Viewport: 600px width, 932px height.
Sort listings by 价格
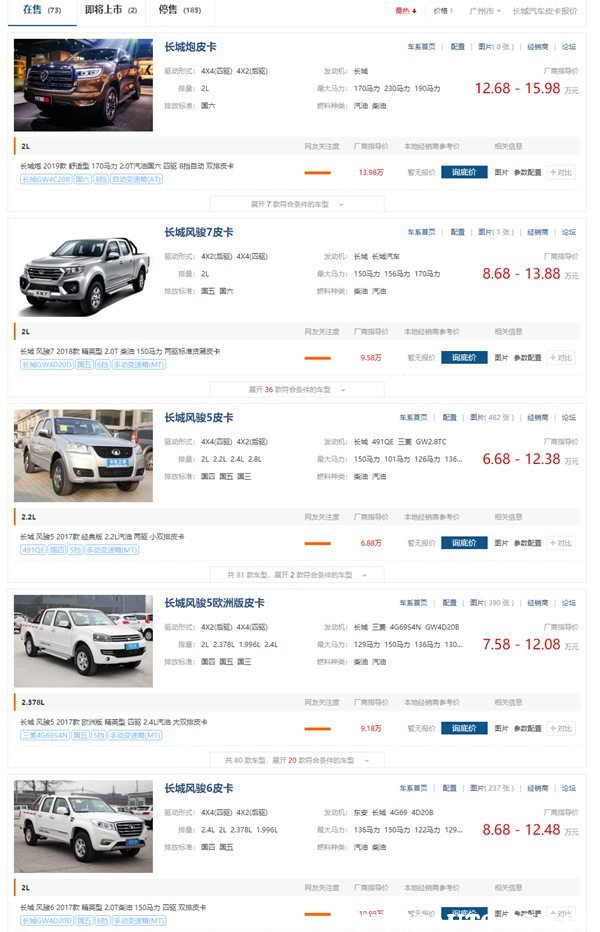[443, 11]
